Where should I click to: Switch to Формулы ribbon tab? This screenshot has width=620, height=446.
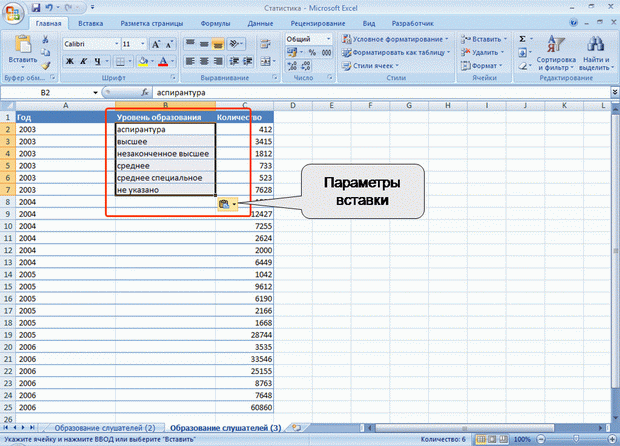215,23
